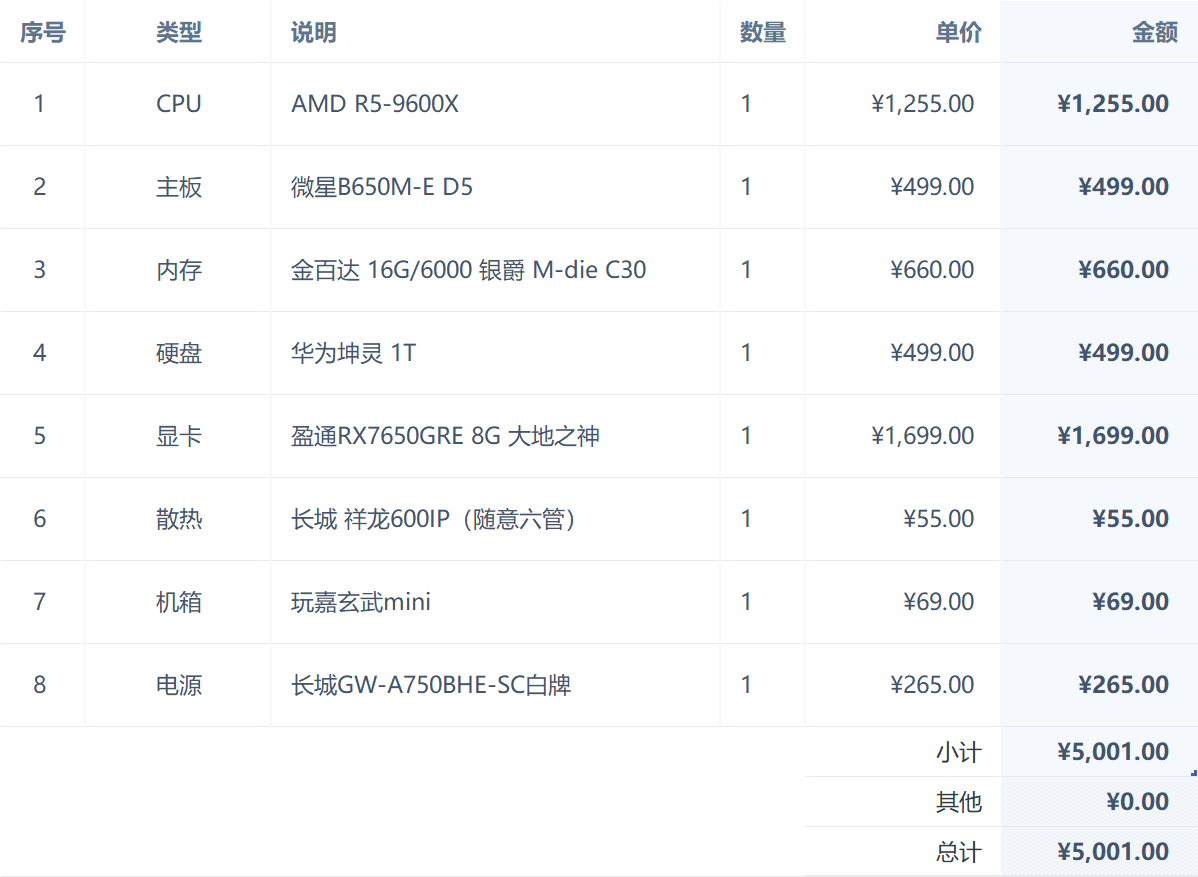Click the 总计 total amount value
Screen dimensions: 1198x877
pos(1112,852)
